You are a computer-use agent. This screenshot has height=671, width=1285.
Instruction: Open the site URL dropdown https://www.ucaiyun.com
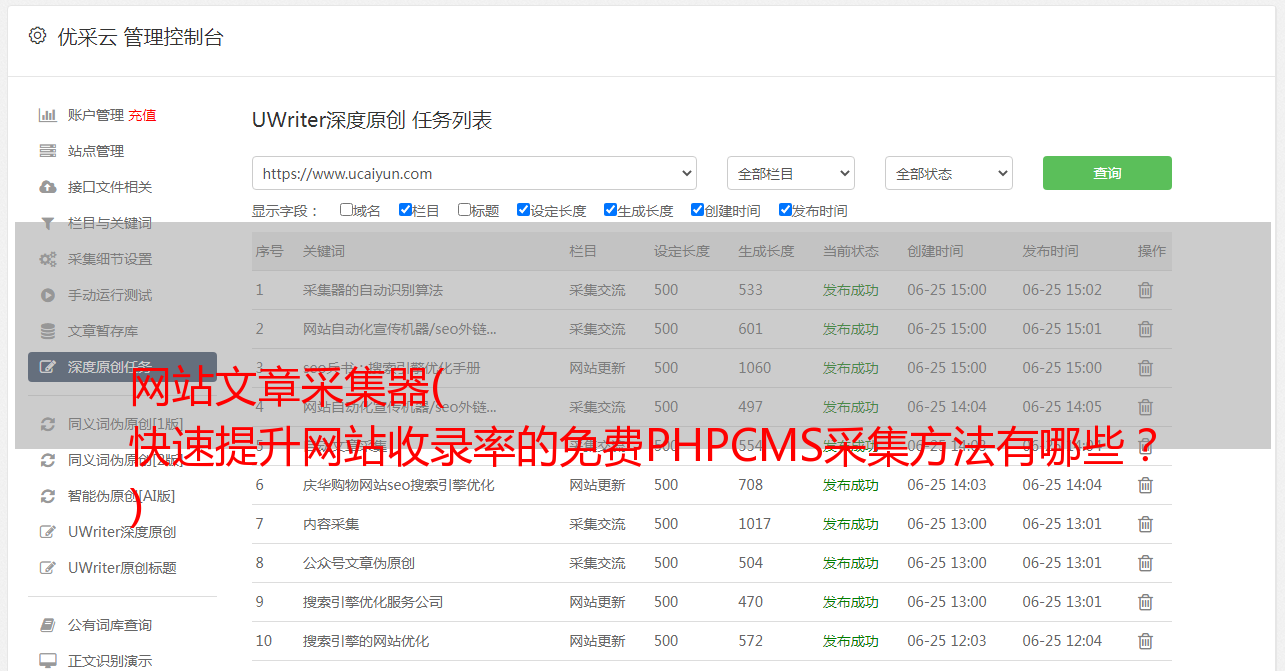pyautogui.click(x=474, y=173)
